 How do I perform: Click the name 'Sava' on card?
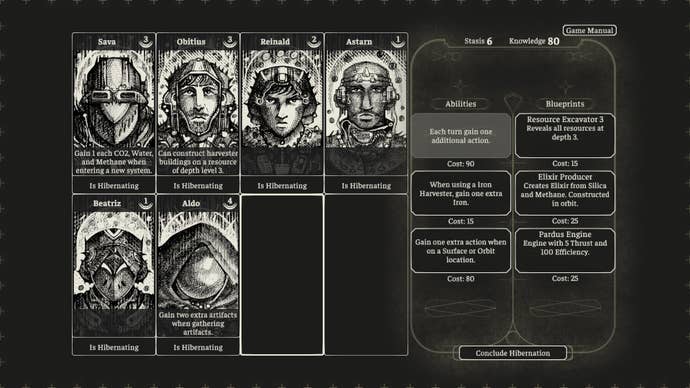[x=106, y=42]
